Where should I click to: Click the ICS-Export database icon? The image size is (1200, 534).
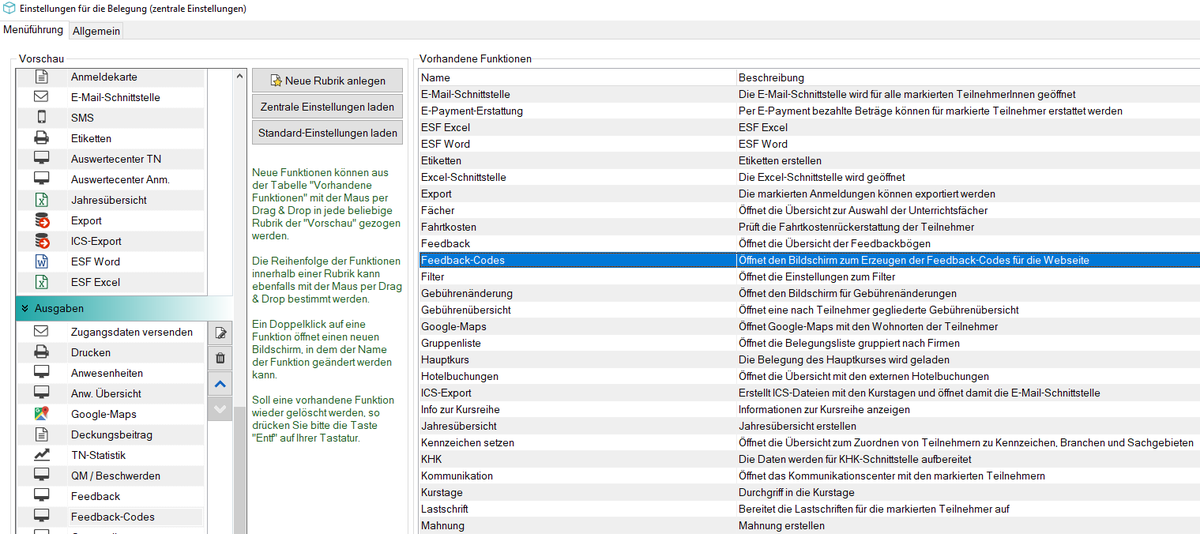point(42,241)
